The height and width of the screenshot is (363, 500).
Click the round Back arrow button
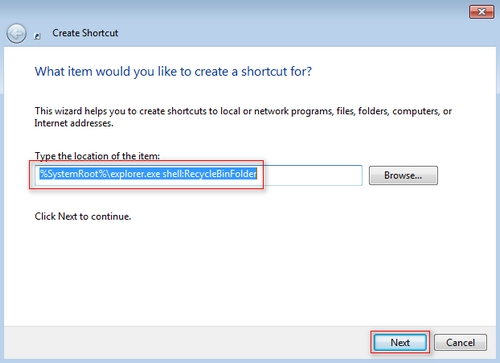(x=16, y=33)
